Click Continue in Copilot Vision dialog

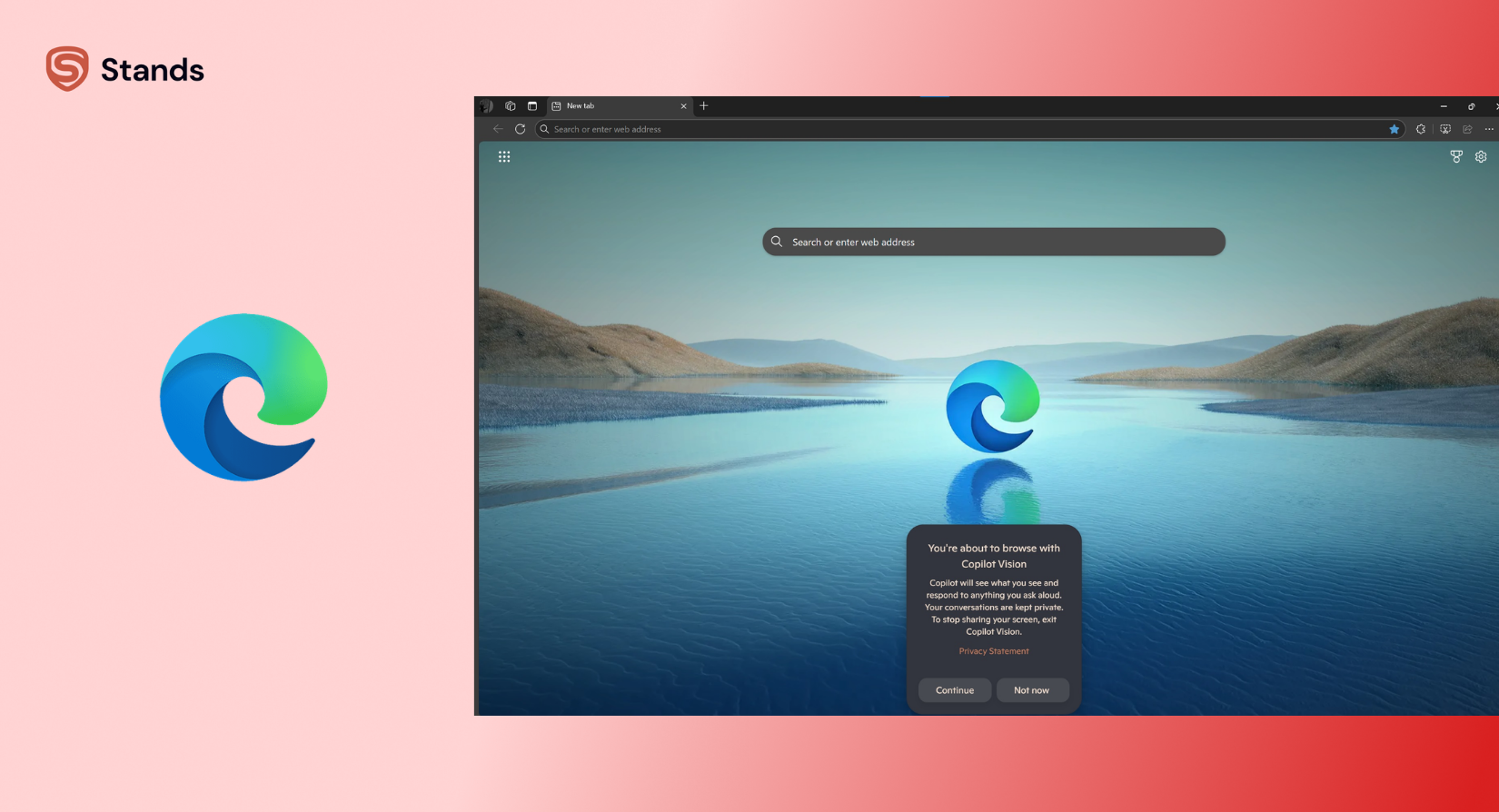click(x=955, y=690)
